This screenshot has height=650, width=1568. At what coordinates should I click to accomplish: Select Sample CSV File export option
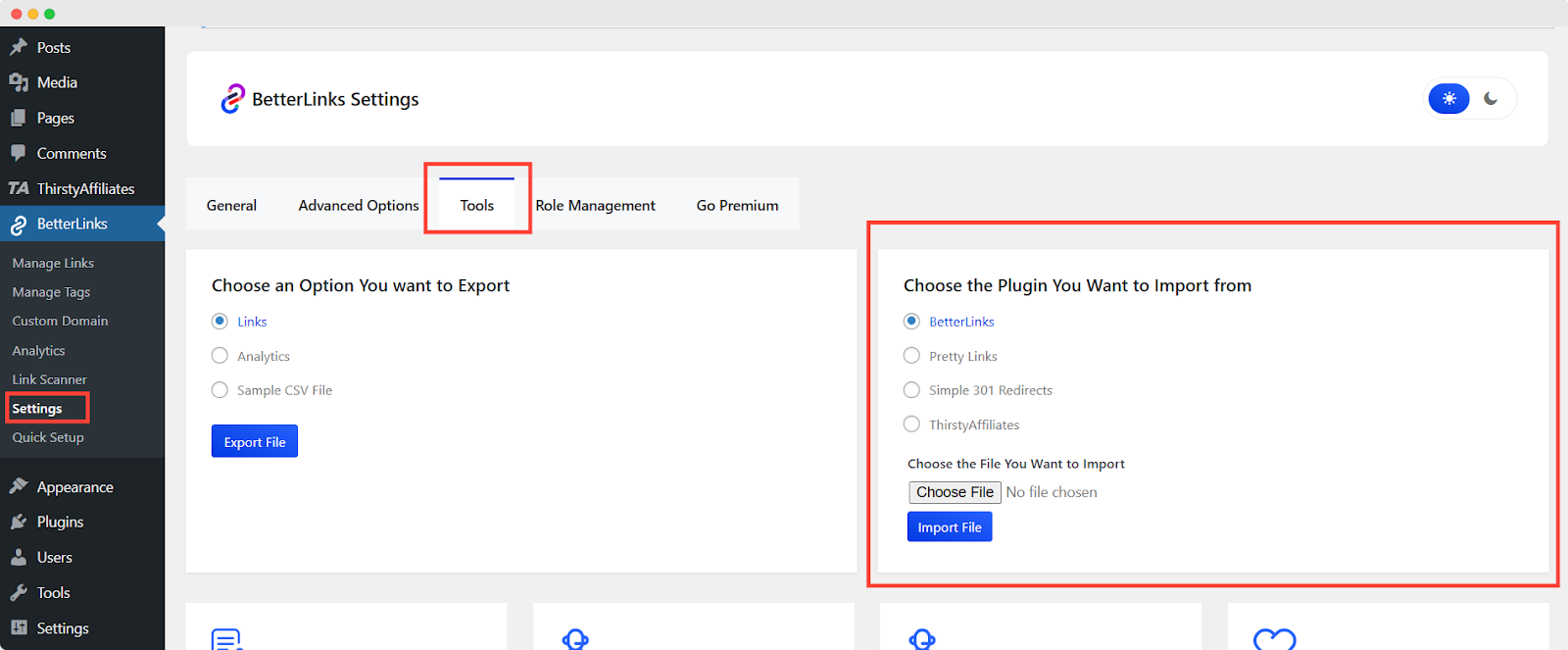point(220,390)
